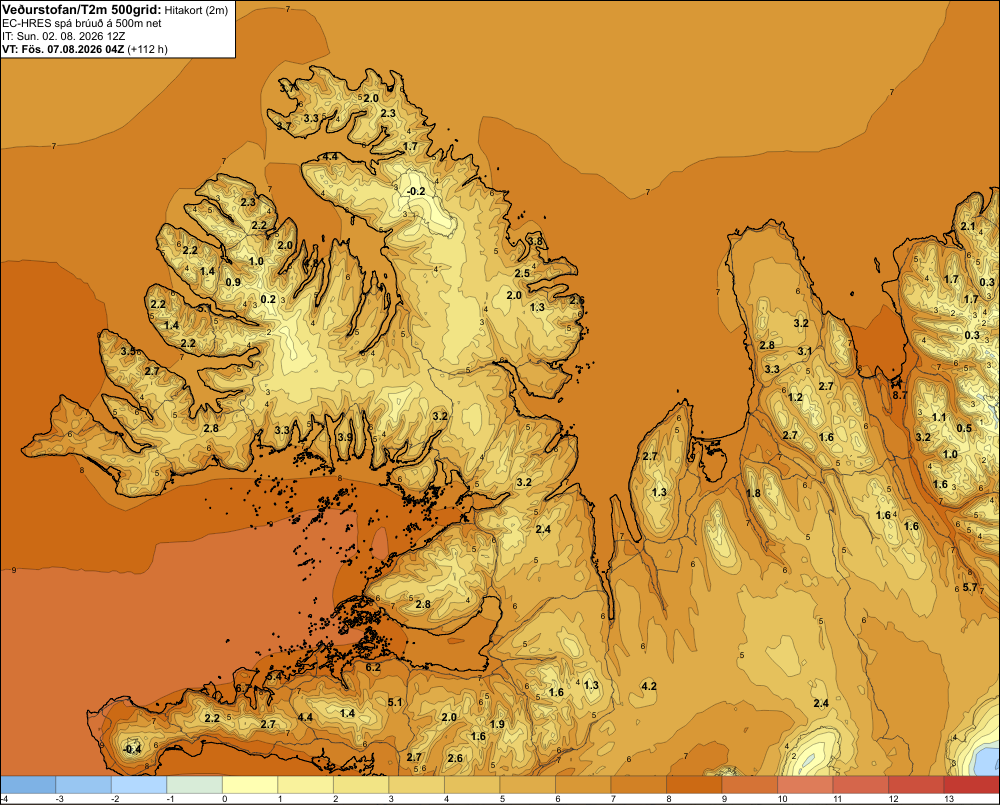
Task: Click the EC-HRES spá brúuð á 500m net text
Action: point(82,23)
